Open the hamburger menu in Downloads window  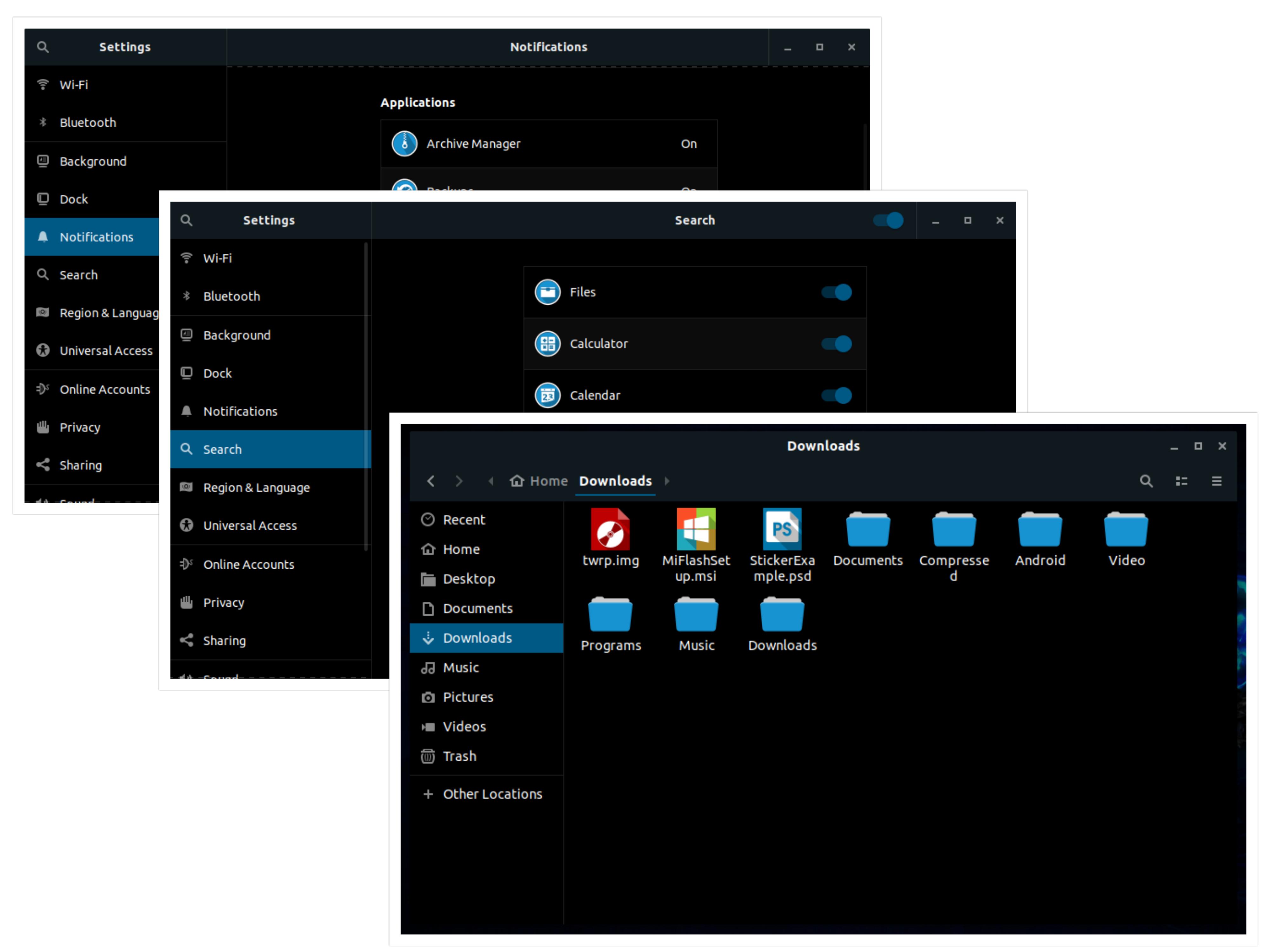(1216, 481)
